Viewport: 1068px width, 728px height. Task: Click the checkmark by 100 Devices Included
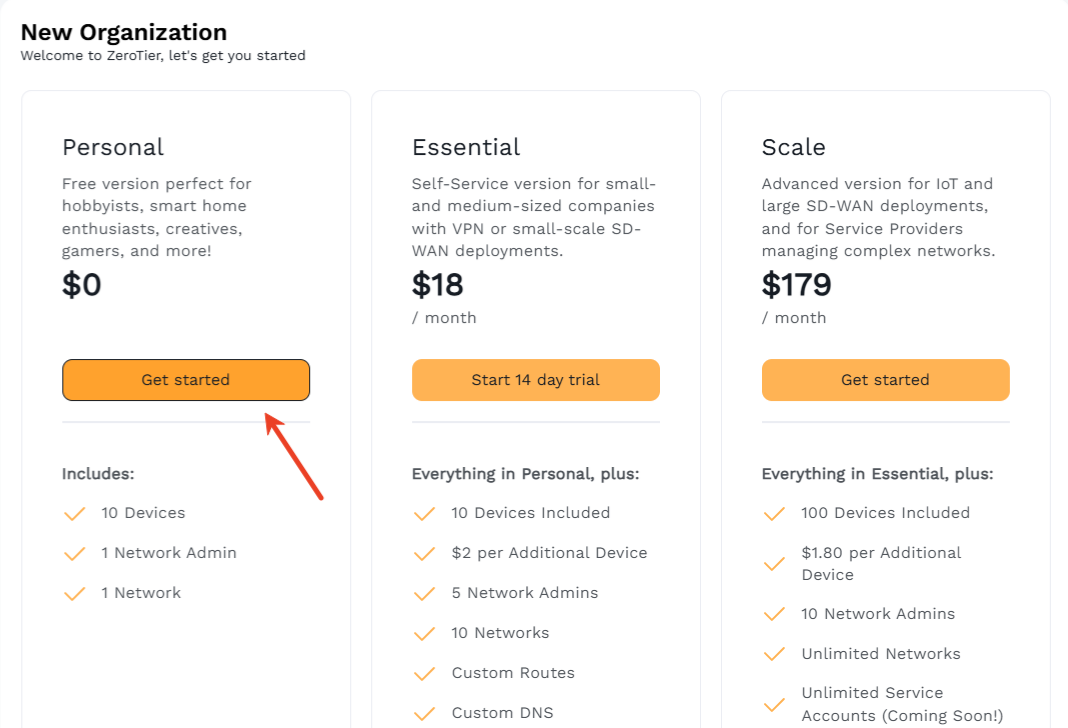[x=775, y=514]
